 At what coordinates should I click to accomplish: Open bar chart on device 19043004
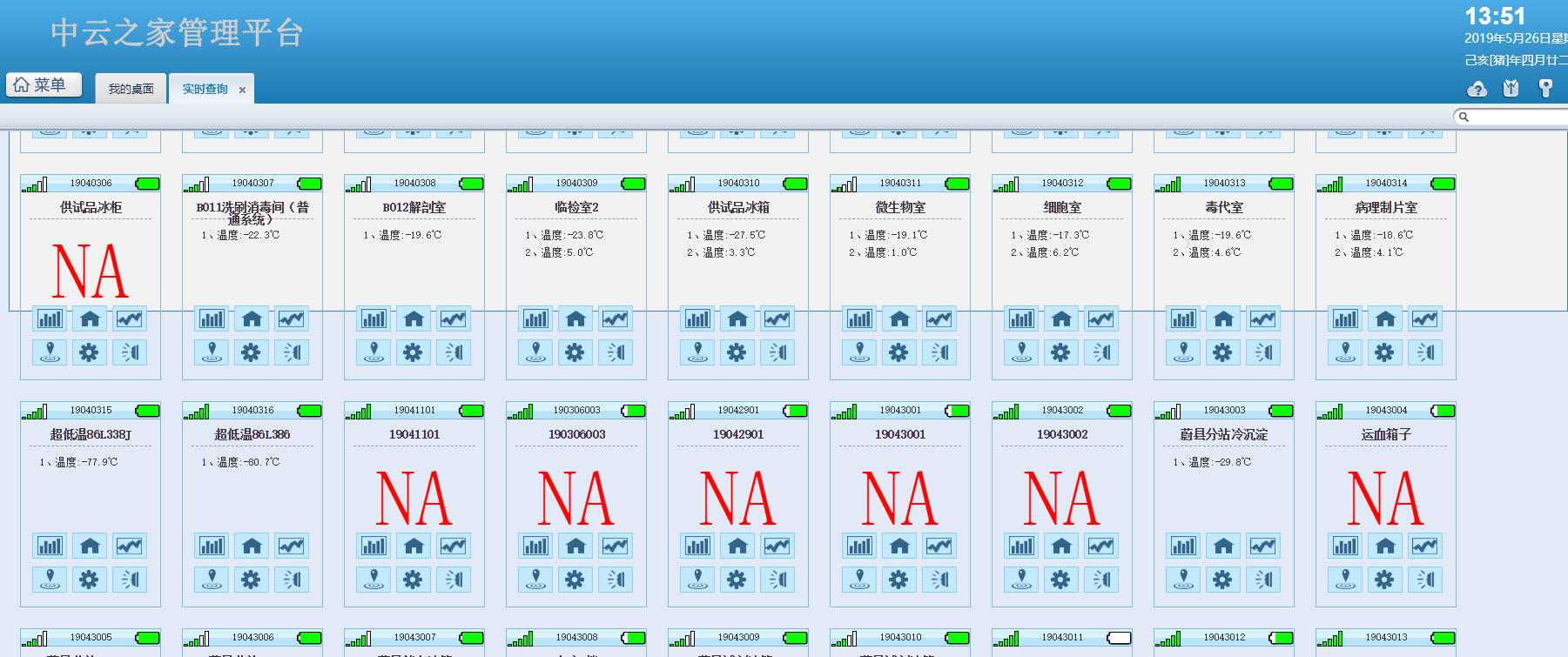point(1345,546)
